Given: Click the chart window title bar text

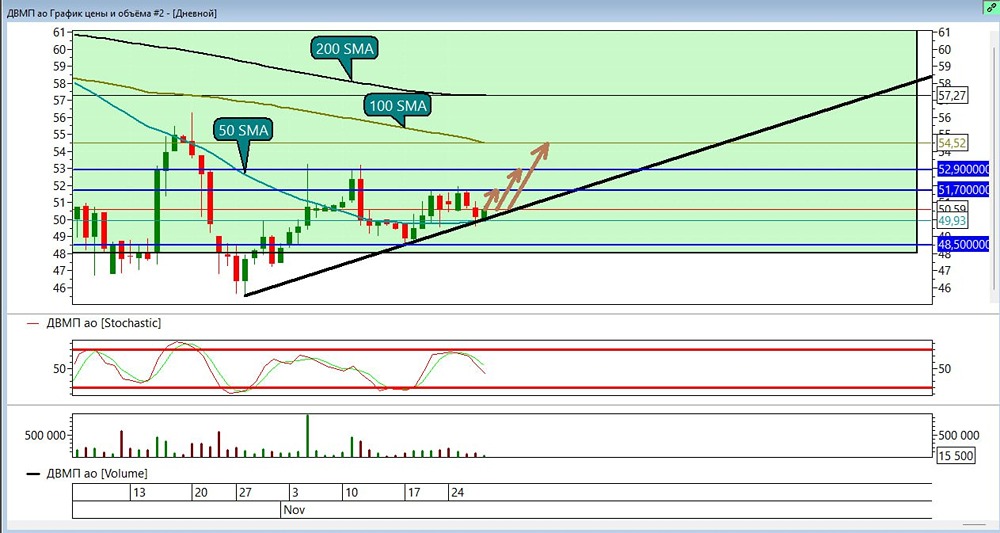Looking at the screenshot, I should tap(112, 13).
